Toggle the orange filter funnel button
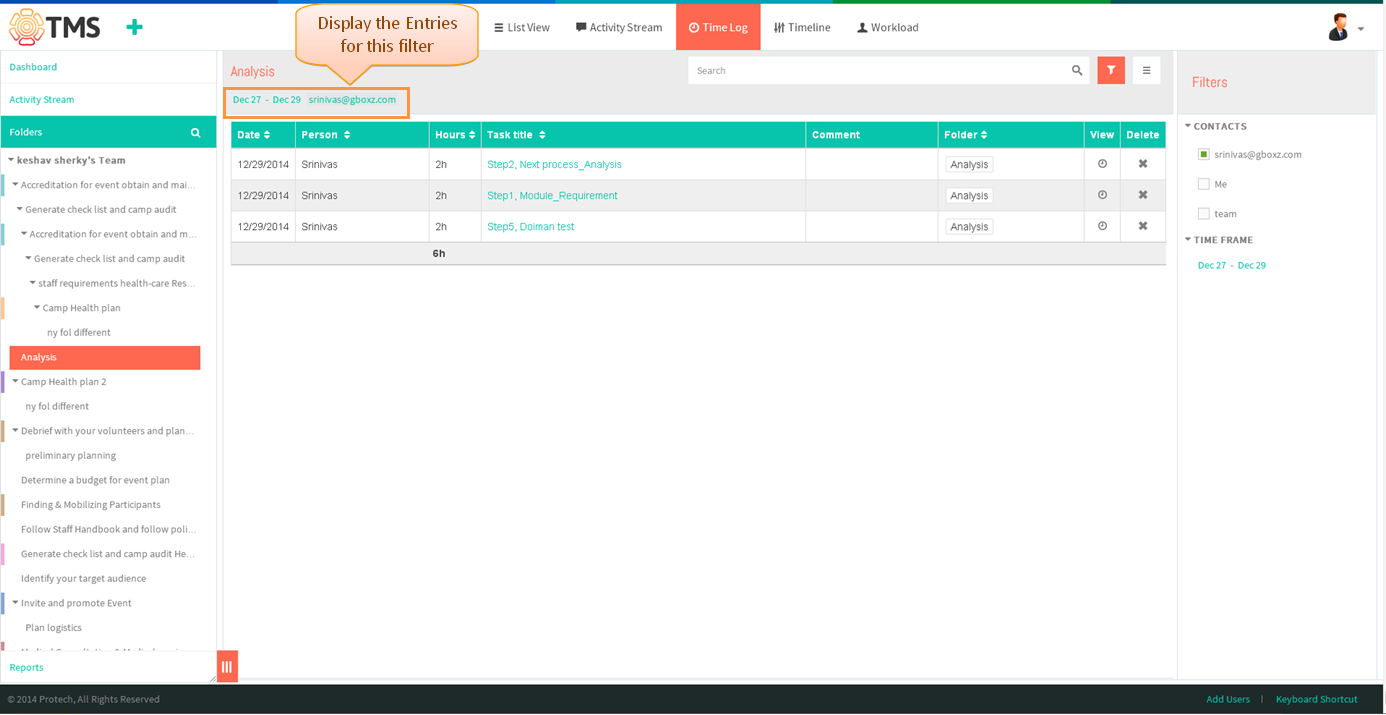Viewport: 1386px width, 715px height. pos(1111,70)
